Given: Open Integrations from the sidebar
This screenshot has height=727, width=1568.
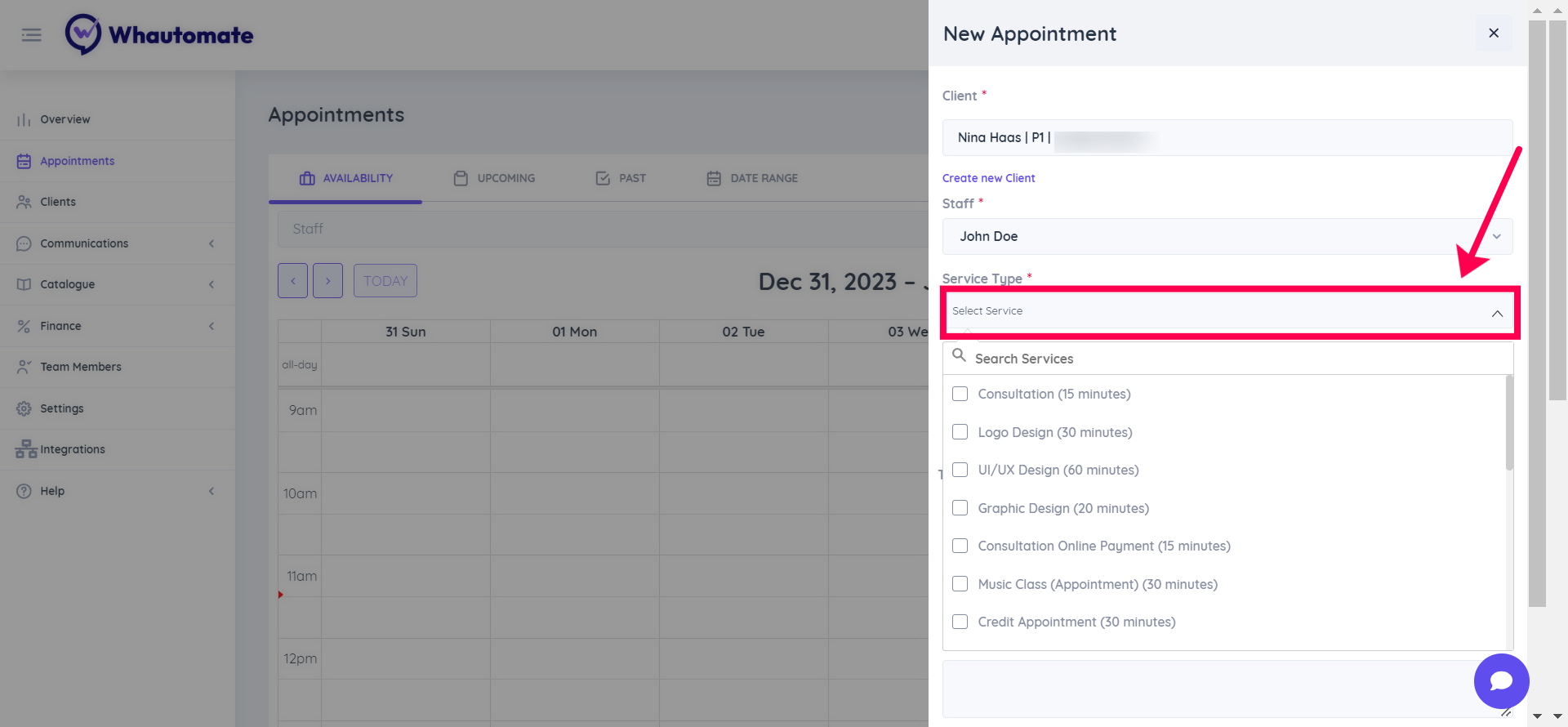Looking at the screenshot, I should pyautogui.click(x=72, y=449).
